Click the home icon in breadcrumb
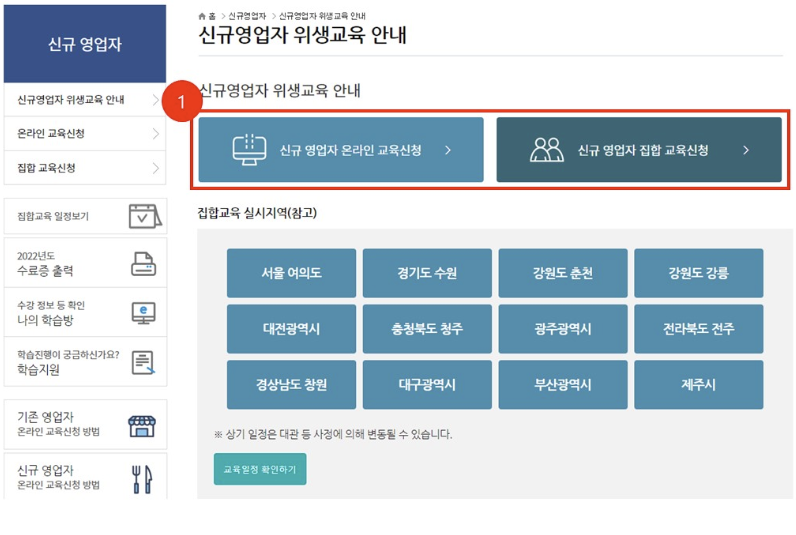The image size is (796, 535). (x=202, y=16)
